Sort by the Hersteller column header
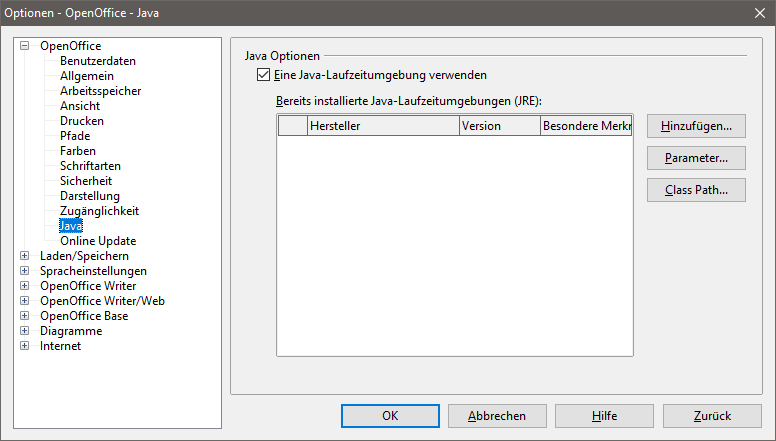 tap(383, 126)
